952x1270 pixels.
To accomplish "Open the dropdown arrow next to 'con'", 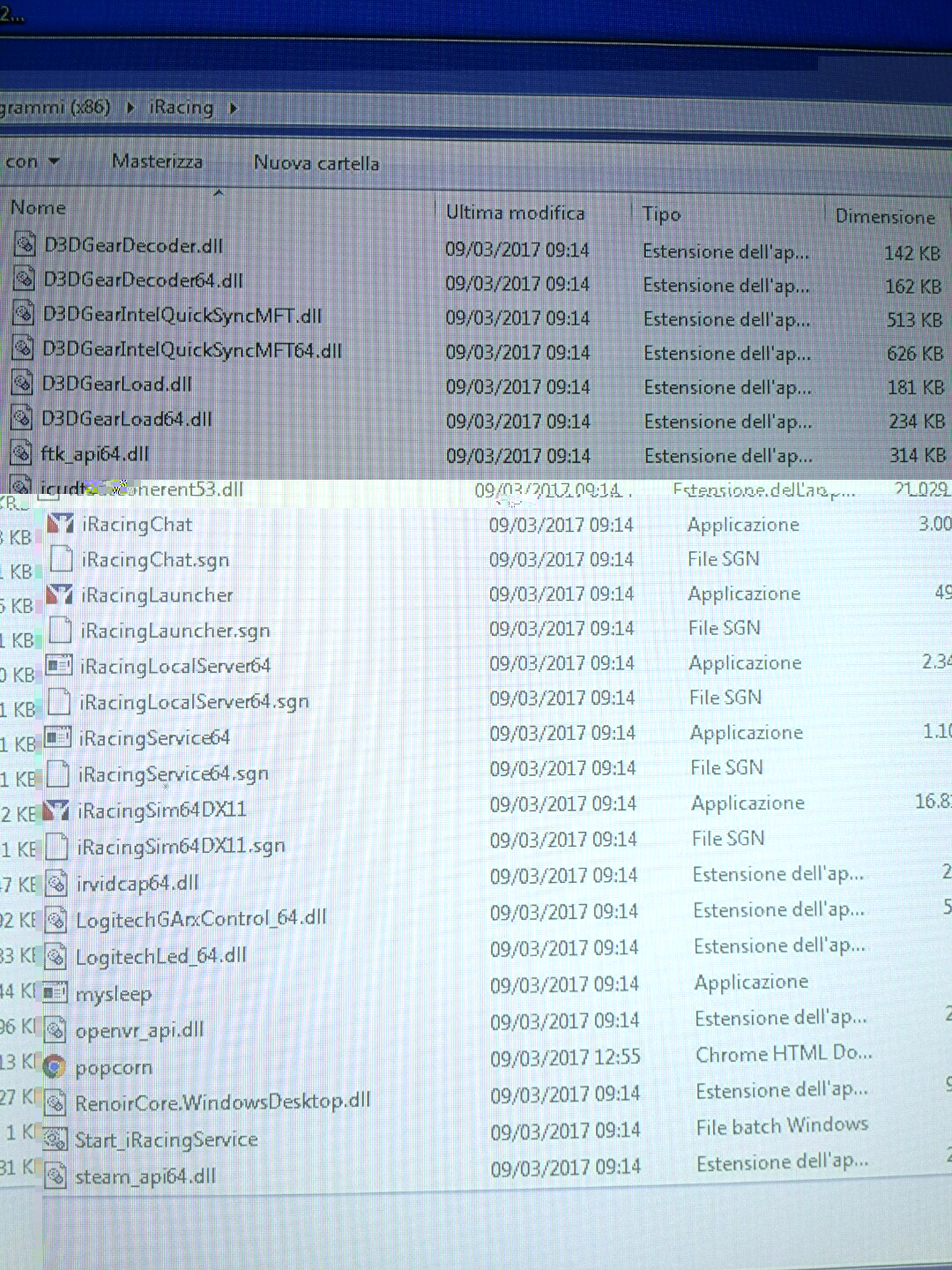I will (x=54, y=161).
